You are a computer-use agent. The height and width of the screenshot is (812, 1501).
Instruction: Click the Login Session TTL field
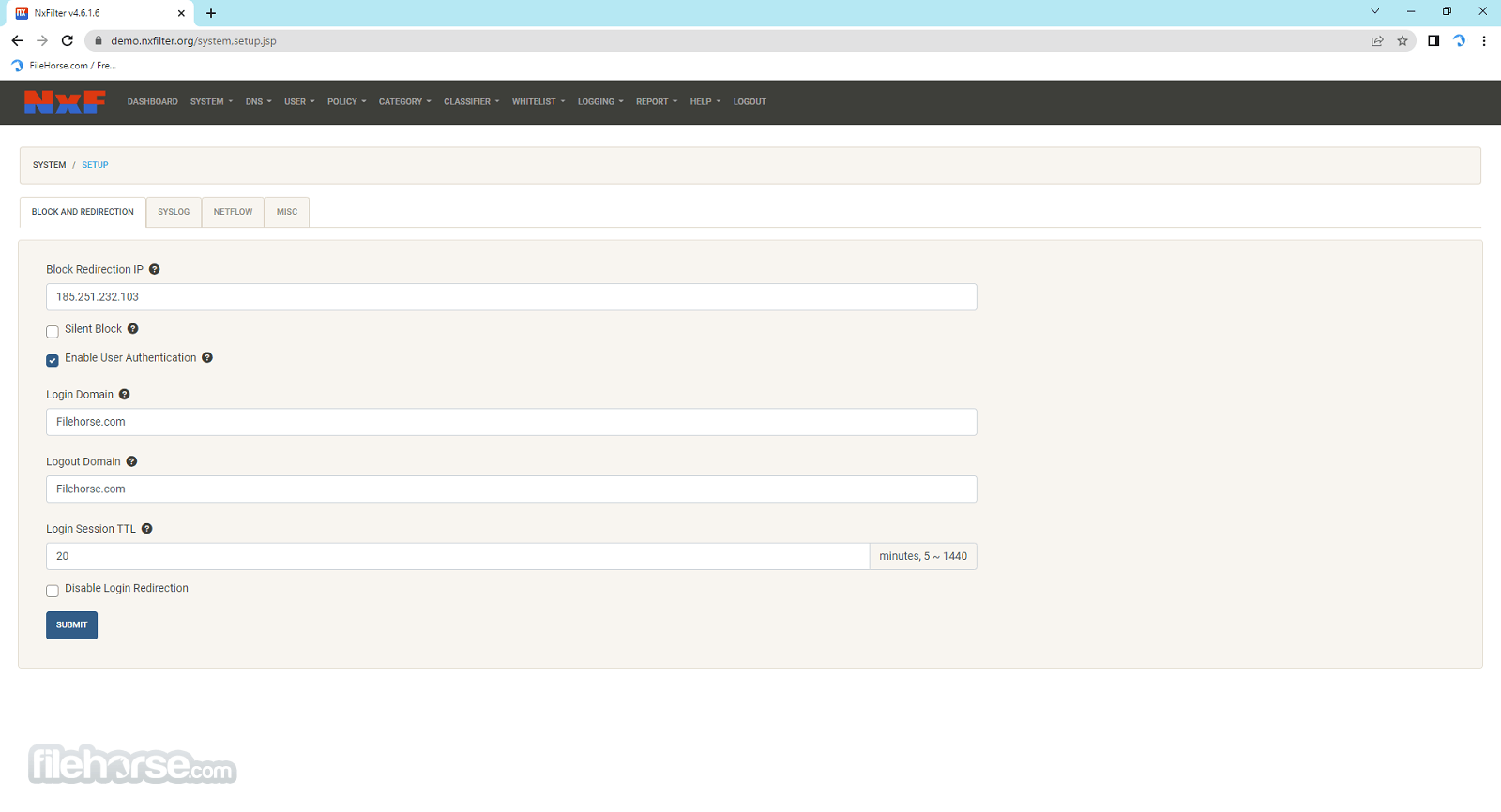[x=458, y=556]
